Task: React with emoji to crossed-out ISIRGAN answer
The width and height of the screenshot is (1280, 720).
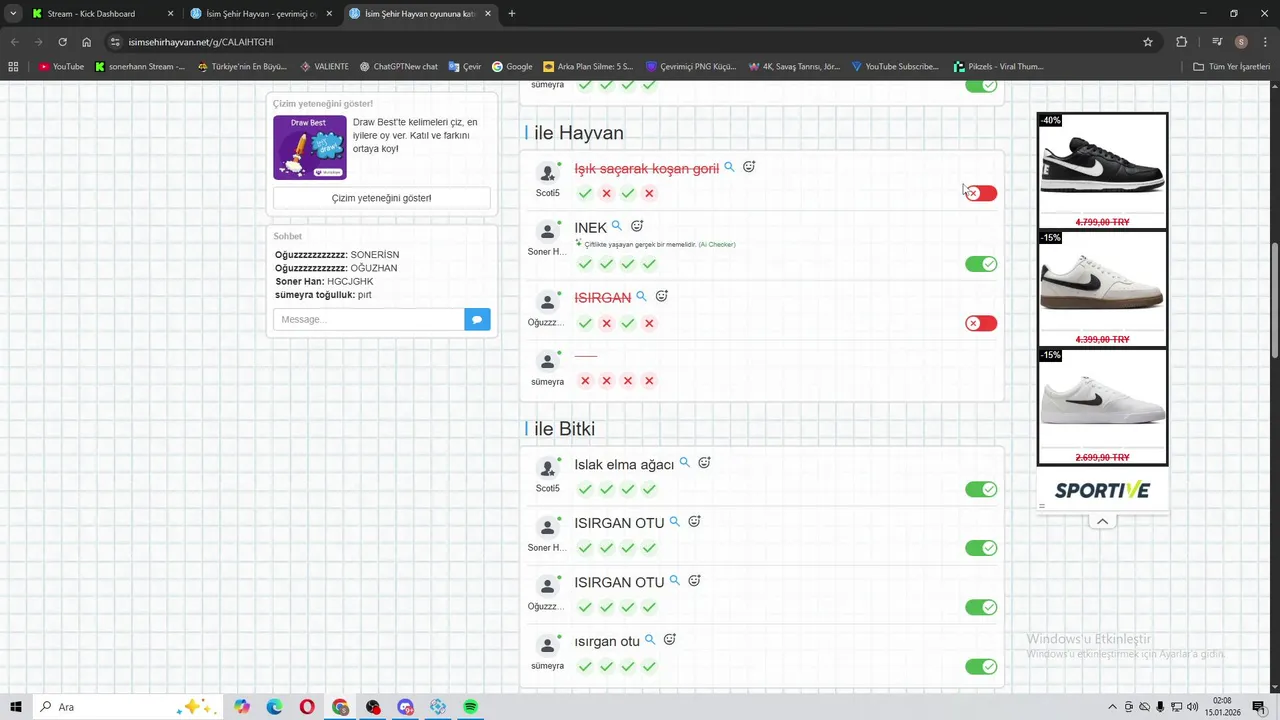Action: click(x=661, y=296)
